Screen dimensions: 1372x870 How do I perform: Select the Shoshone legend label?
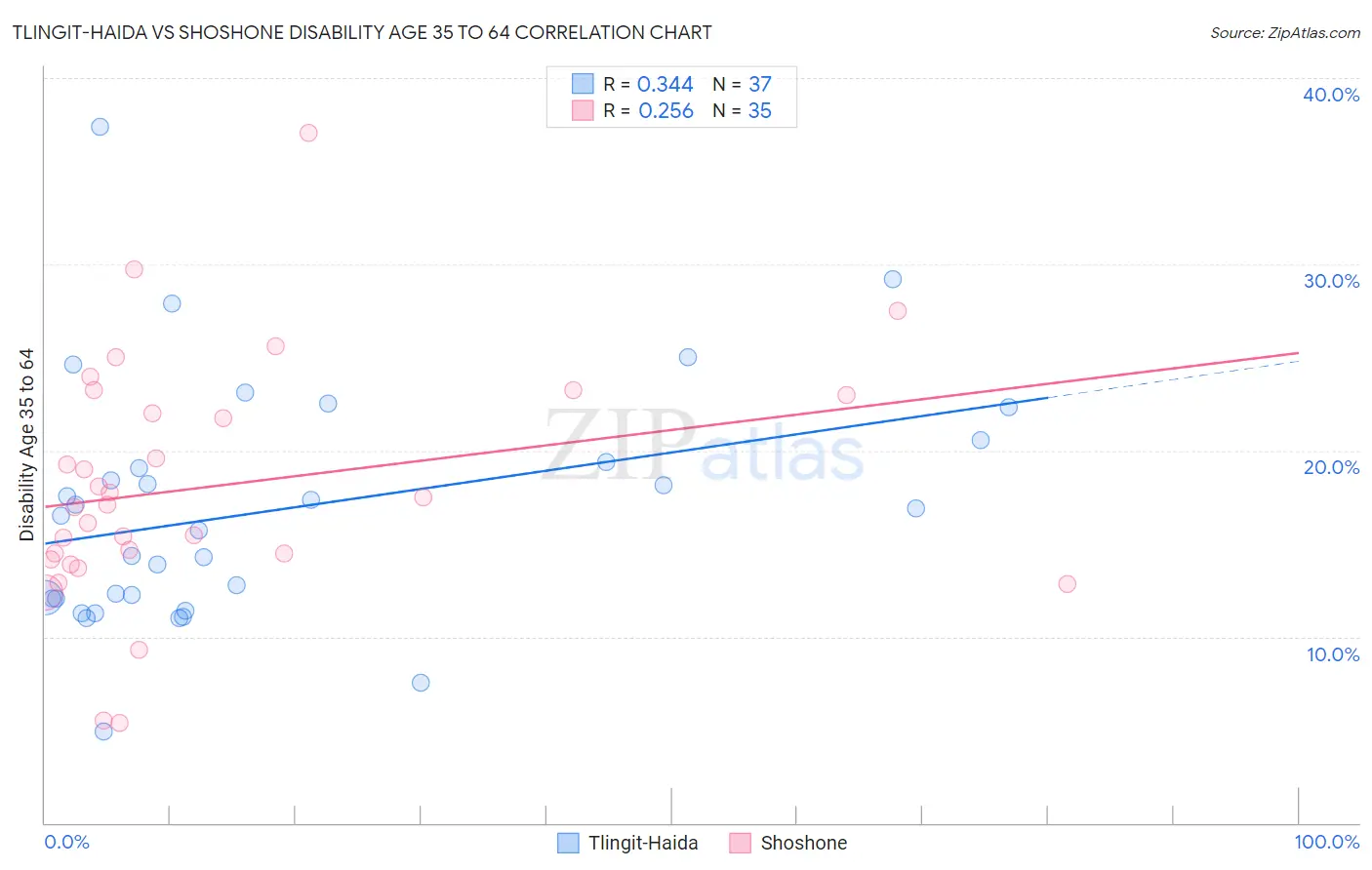804,843
